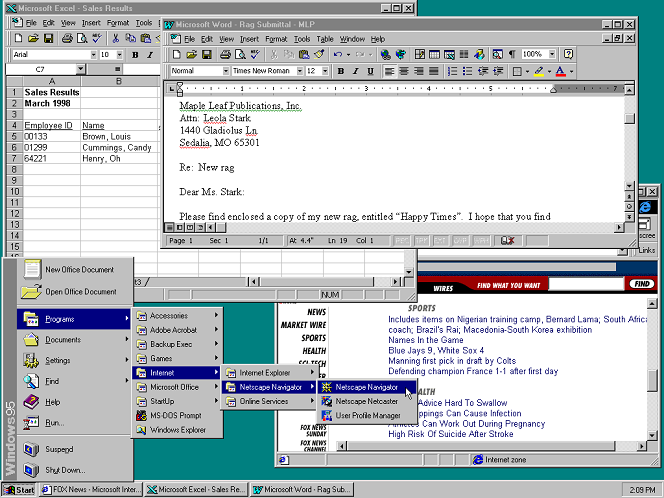Choose Shut Down from the Start menu
Viewport: 664px width, 498px height.
point(75,470)
